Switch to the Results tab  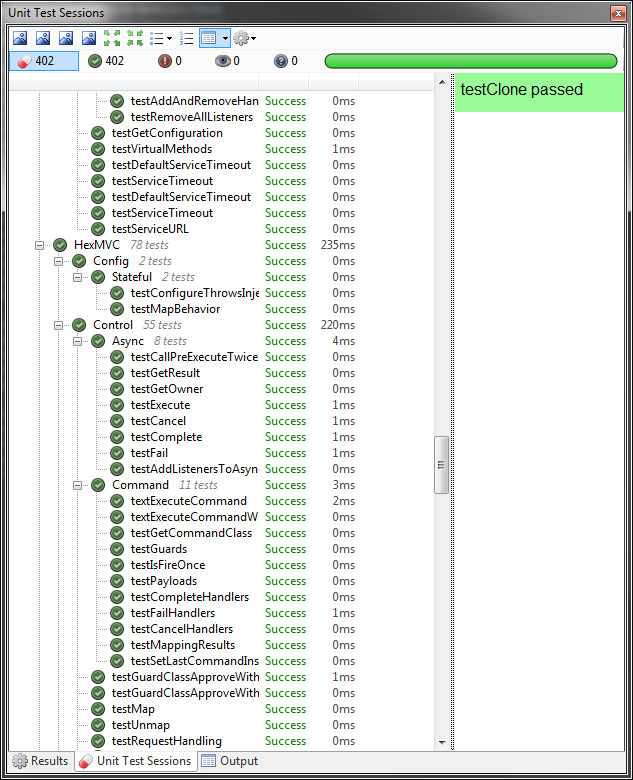(40, 761)
